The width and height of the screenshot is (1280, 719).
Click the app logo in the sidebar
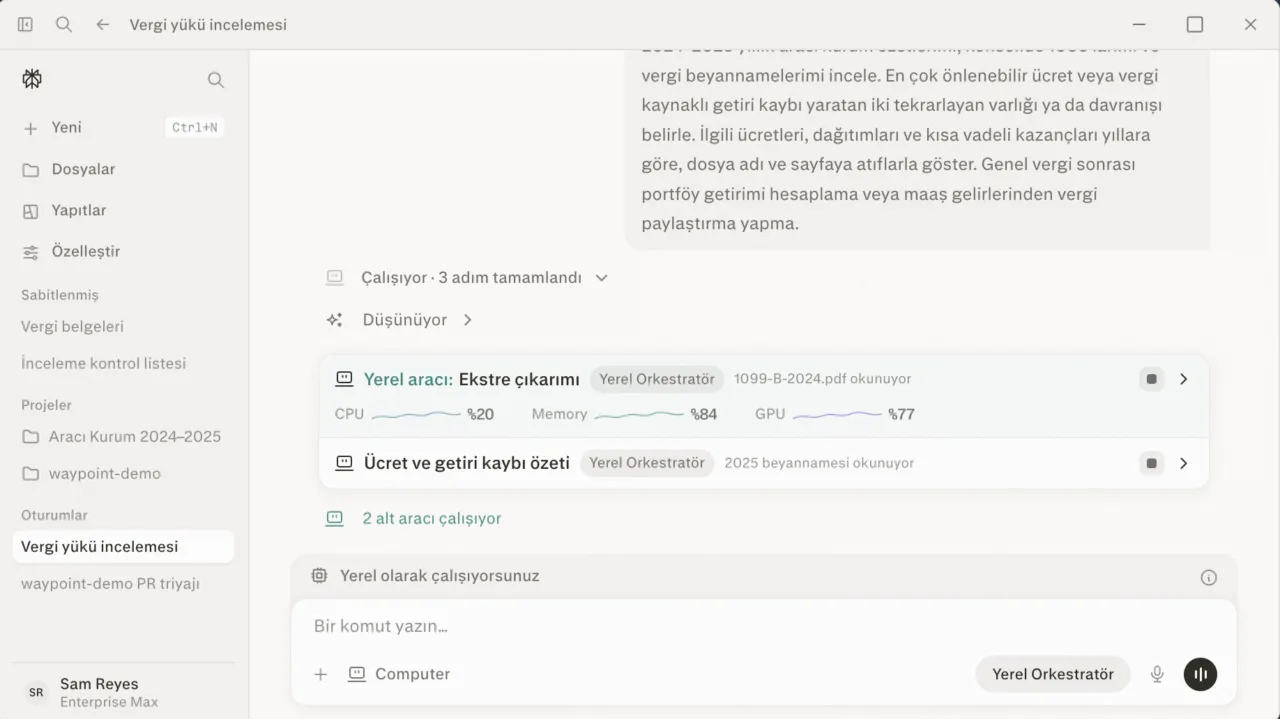click(x=32, y=79)
